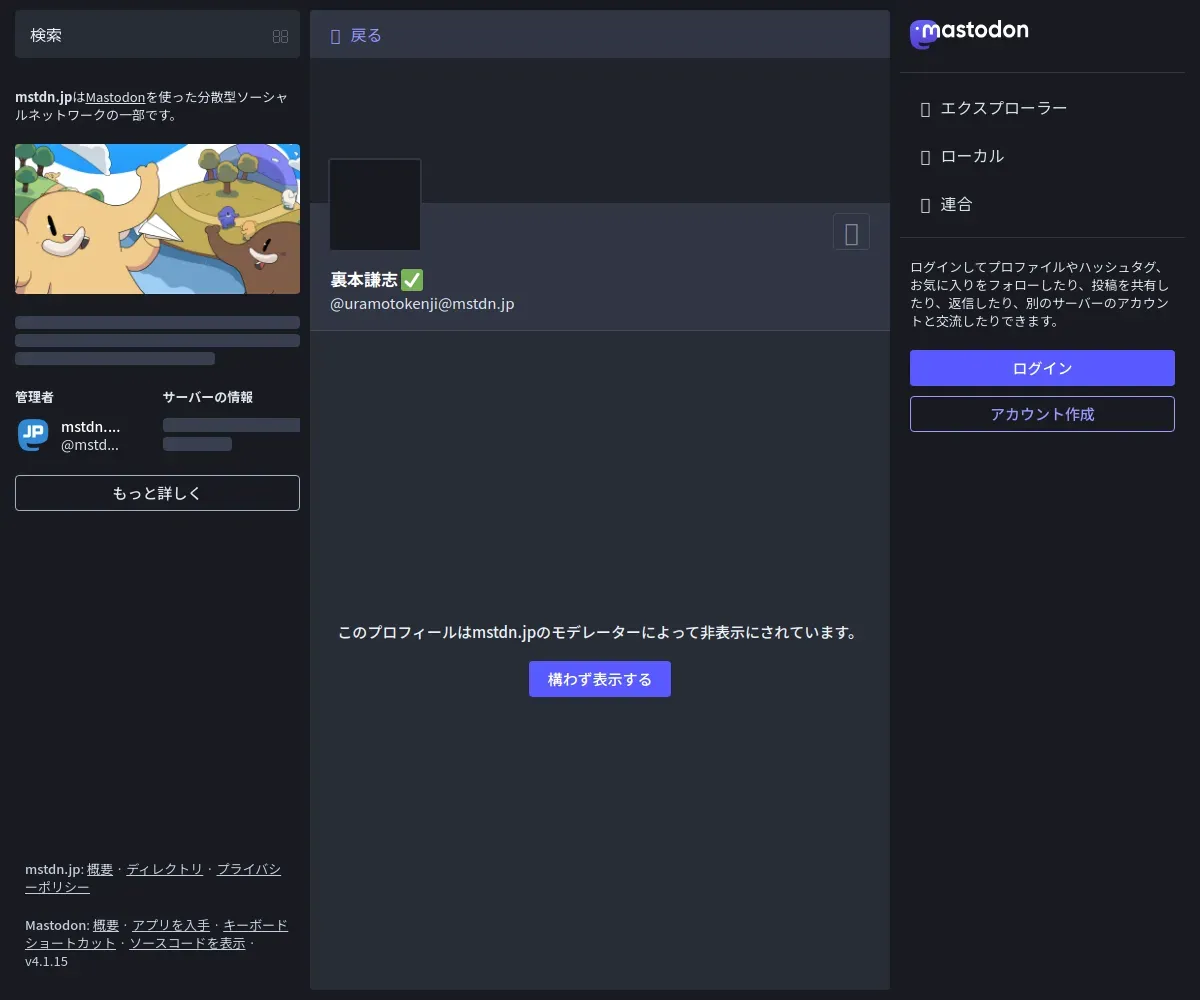Go back using the 戻る button
This screenshot has height=1000, width=1200.
tap(356, 35)
